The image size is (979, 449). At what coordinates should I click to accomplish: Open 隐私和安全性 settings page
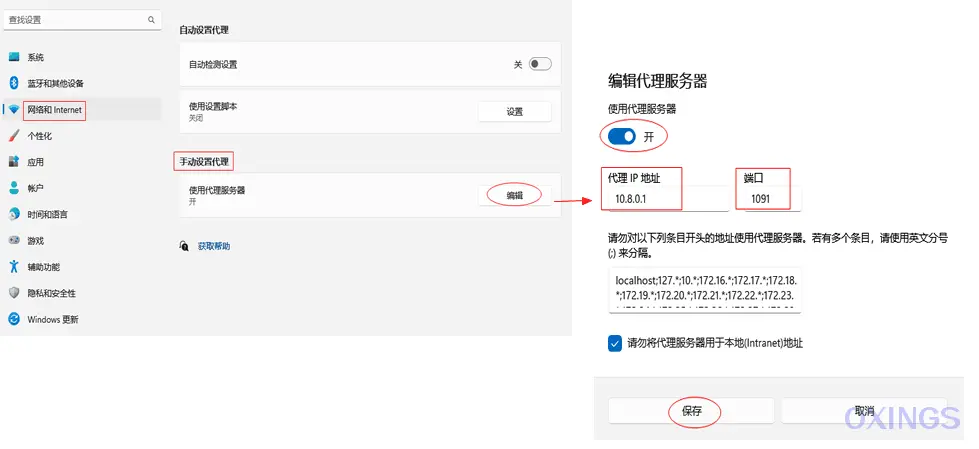[x=51, y=293]
